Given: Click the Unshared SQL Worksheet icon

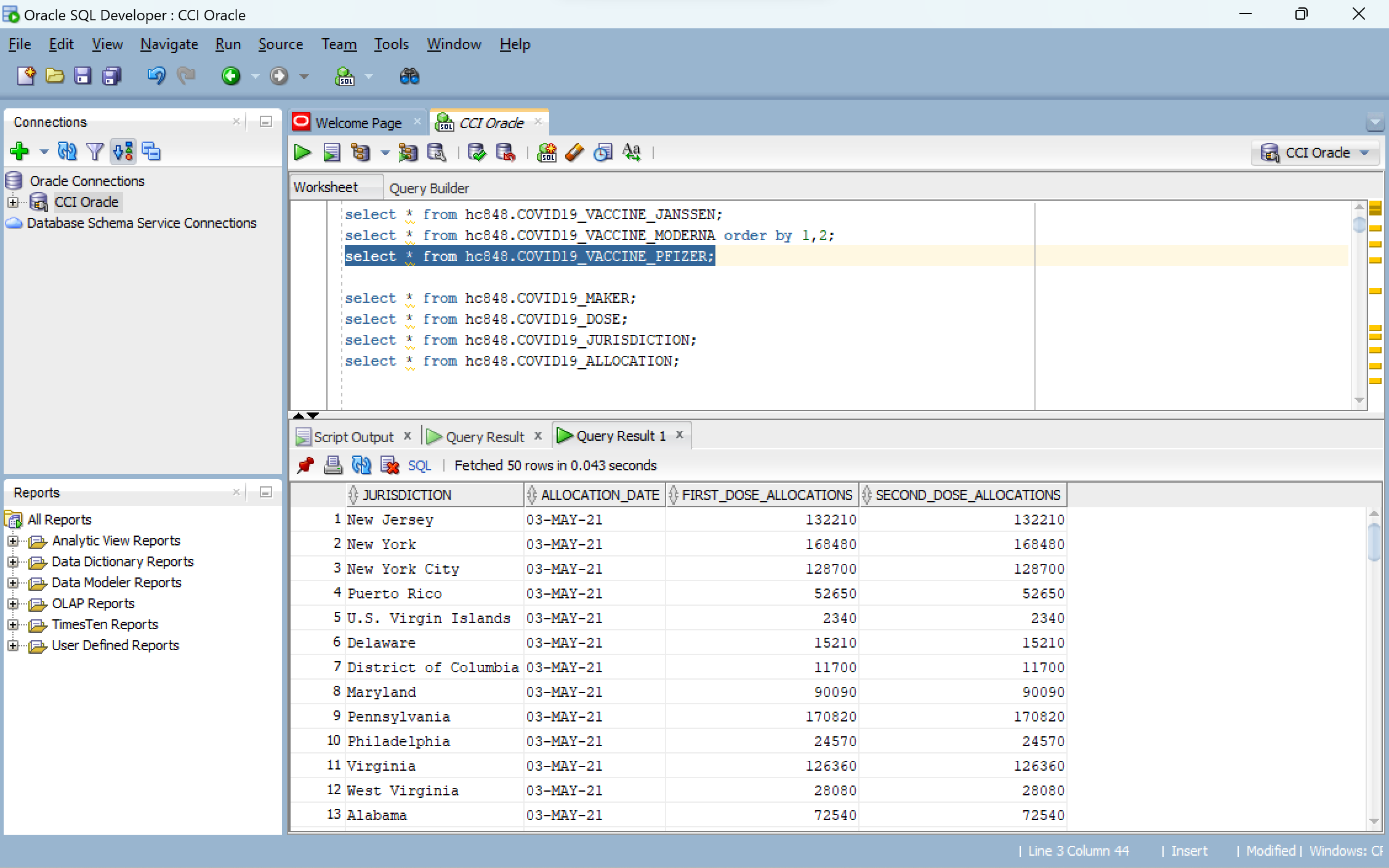Looking at the screenshot, I should tap(546, 152).
